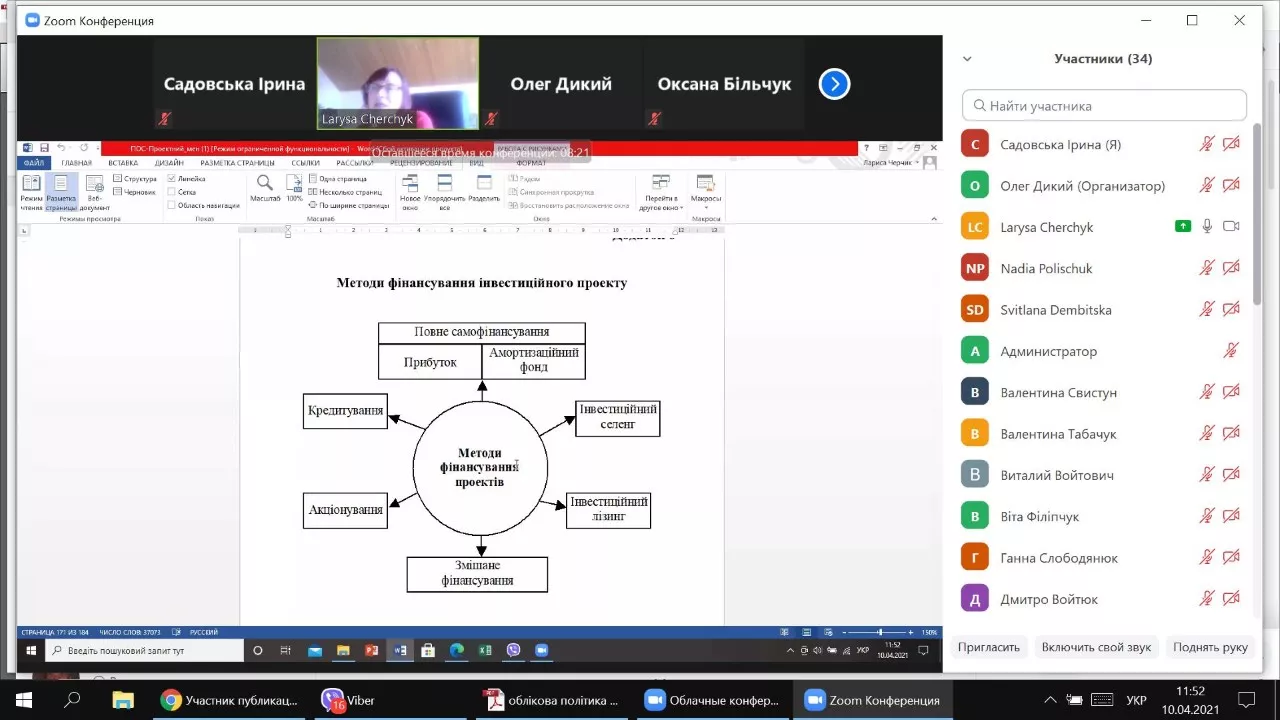Click the Поднять руку button
The width and height of the screenshot is (1280, 720).
pos(1210,647)
